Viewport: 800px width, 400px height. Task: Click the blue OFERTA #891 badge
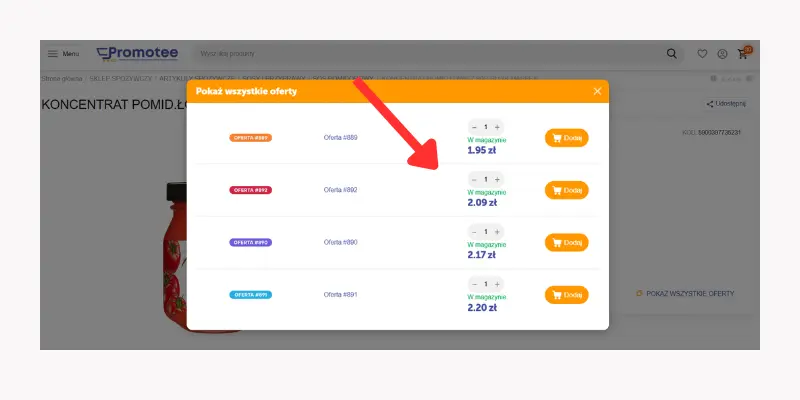[x=251, y=295]
